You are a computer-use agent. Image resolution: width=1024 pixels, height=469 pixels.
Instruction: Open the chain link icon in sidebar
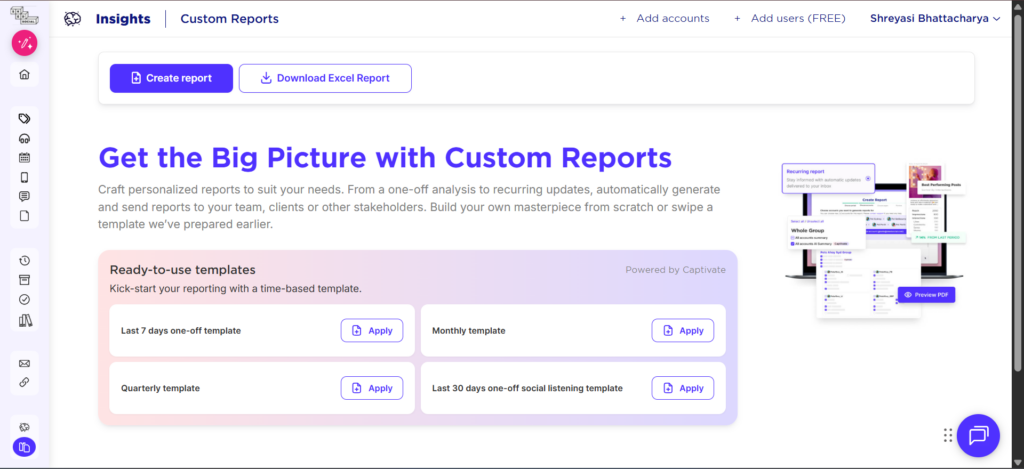[x=24, y=383]
